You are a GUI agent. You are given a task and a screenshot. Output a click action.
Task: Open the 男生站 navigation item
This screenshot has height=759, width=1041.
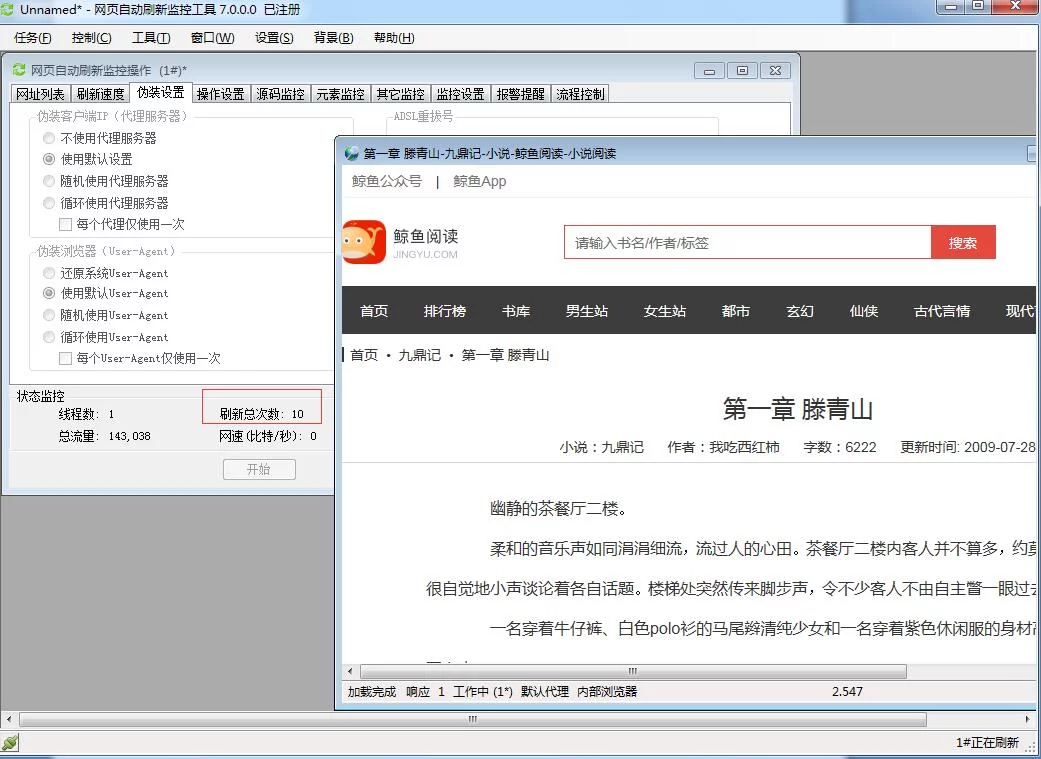(x=587, y=311)
